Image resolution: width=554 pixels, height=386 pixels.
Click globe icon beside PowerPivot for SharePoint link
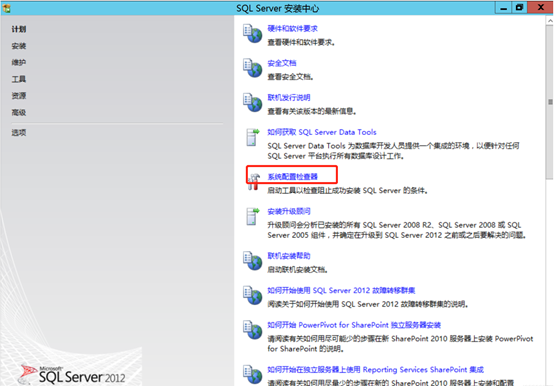pyautogui.click(x=252, y=330)
